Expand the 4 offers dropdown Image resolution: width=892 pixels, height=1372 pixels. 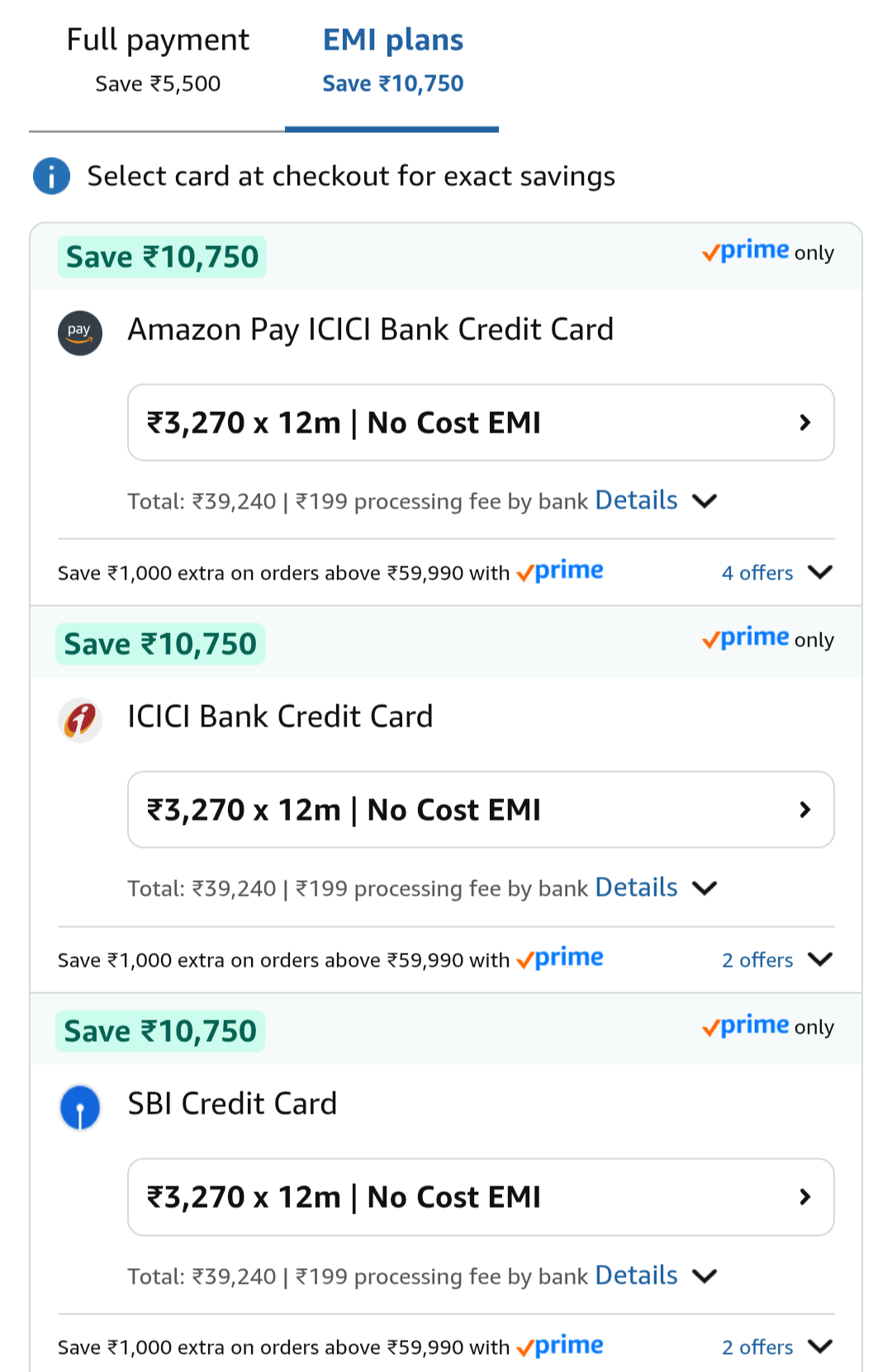pos(776,572)
